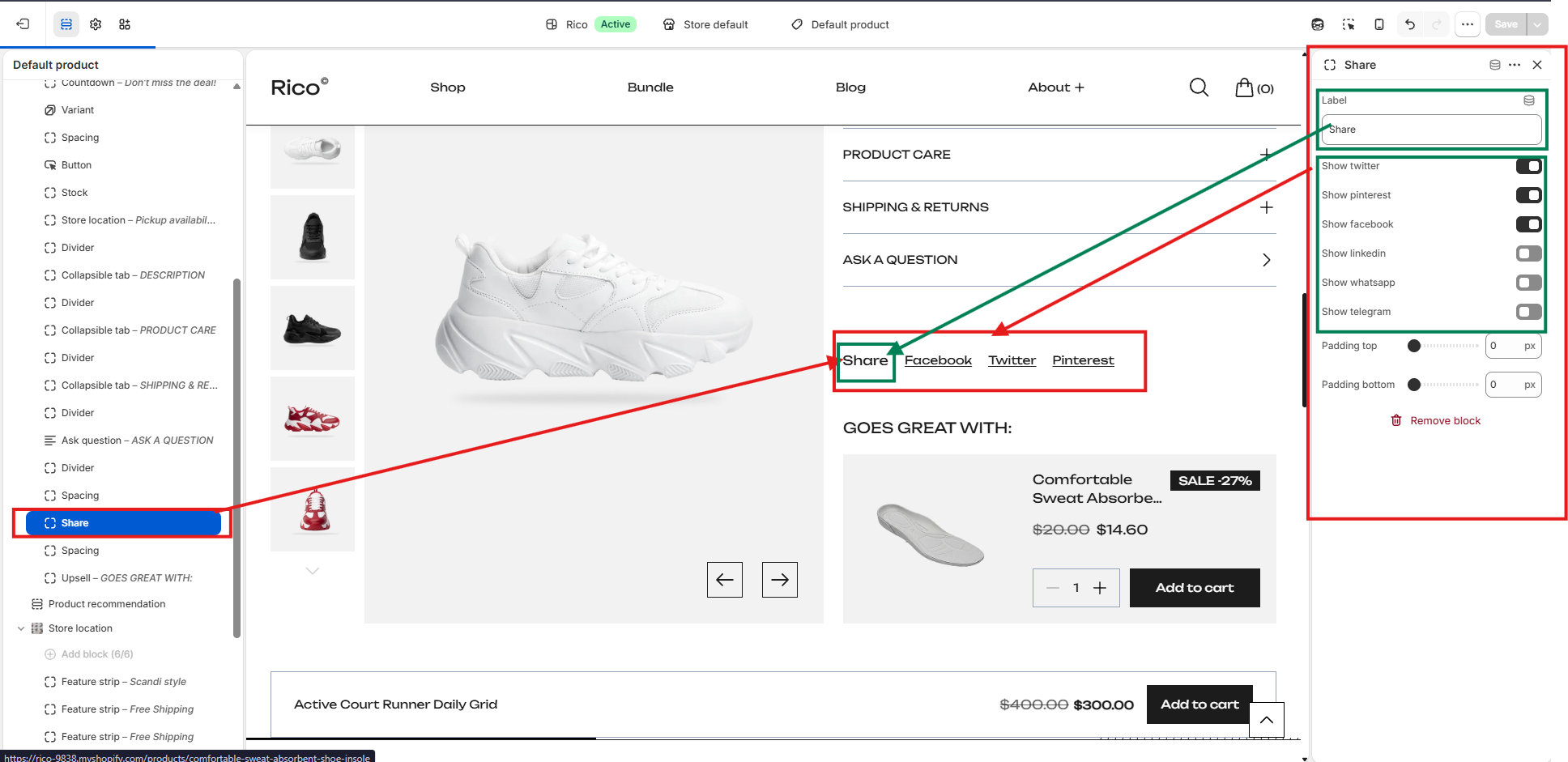Click the Twitter share link

[x=1012, y=360]
